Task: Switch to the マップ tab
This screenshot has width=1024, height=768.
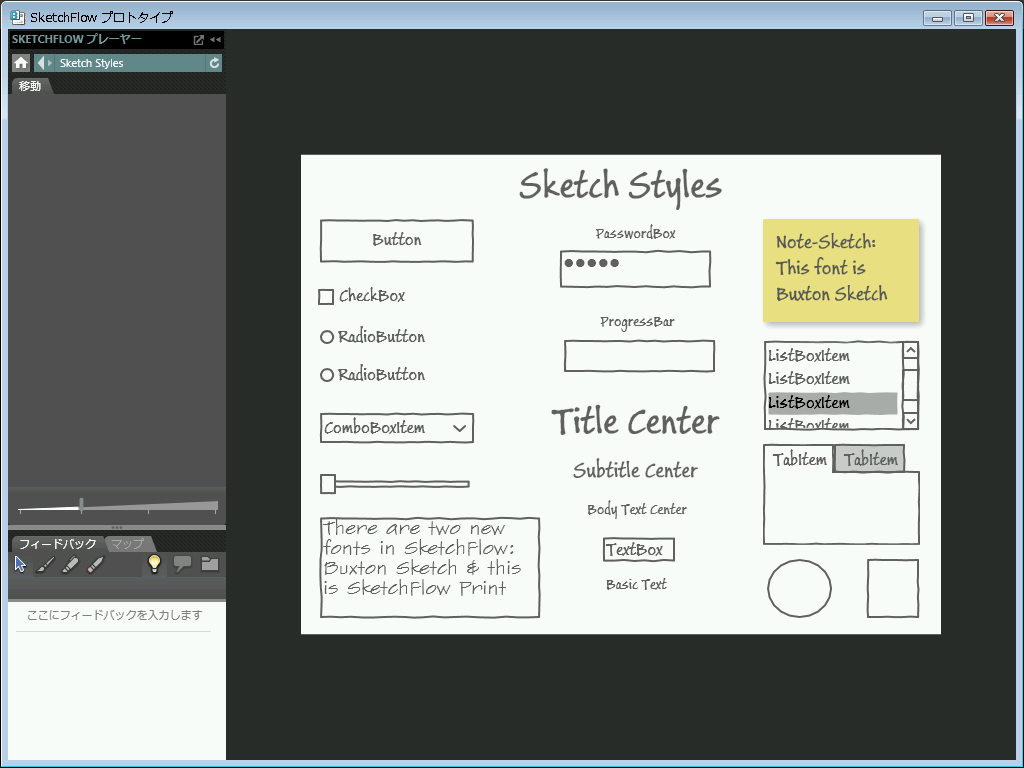Action: pos(127,544)
